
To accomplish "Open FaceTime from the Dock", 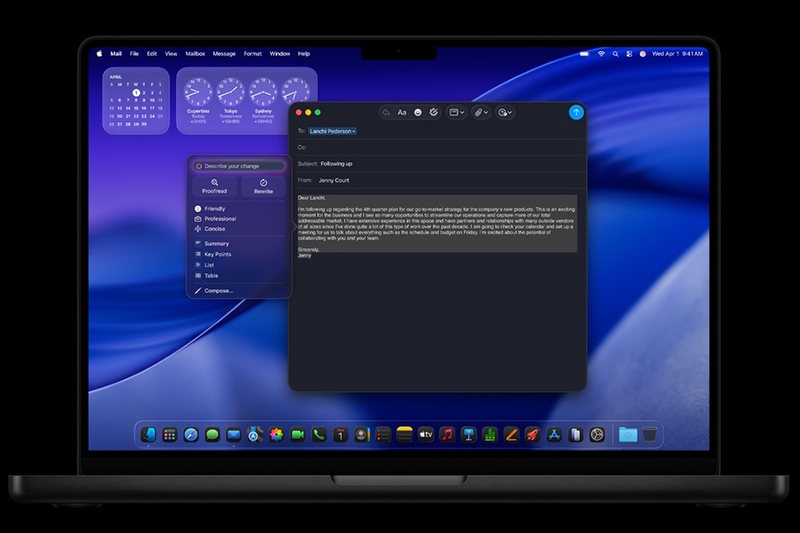I will 298,435.
